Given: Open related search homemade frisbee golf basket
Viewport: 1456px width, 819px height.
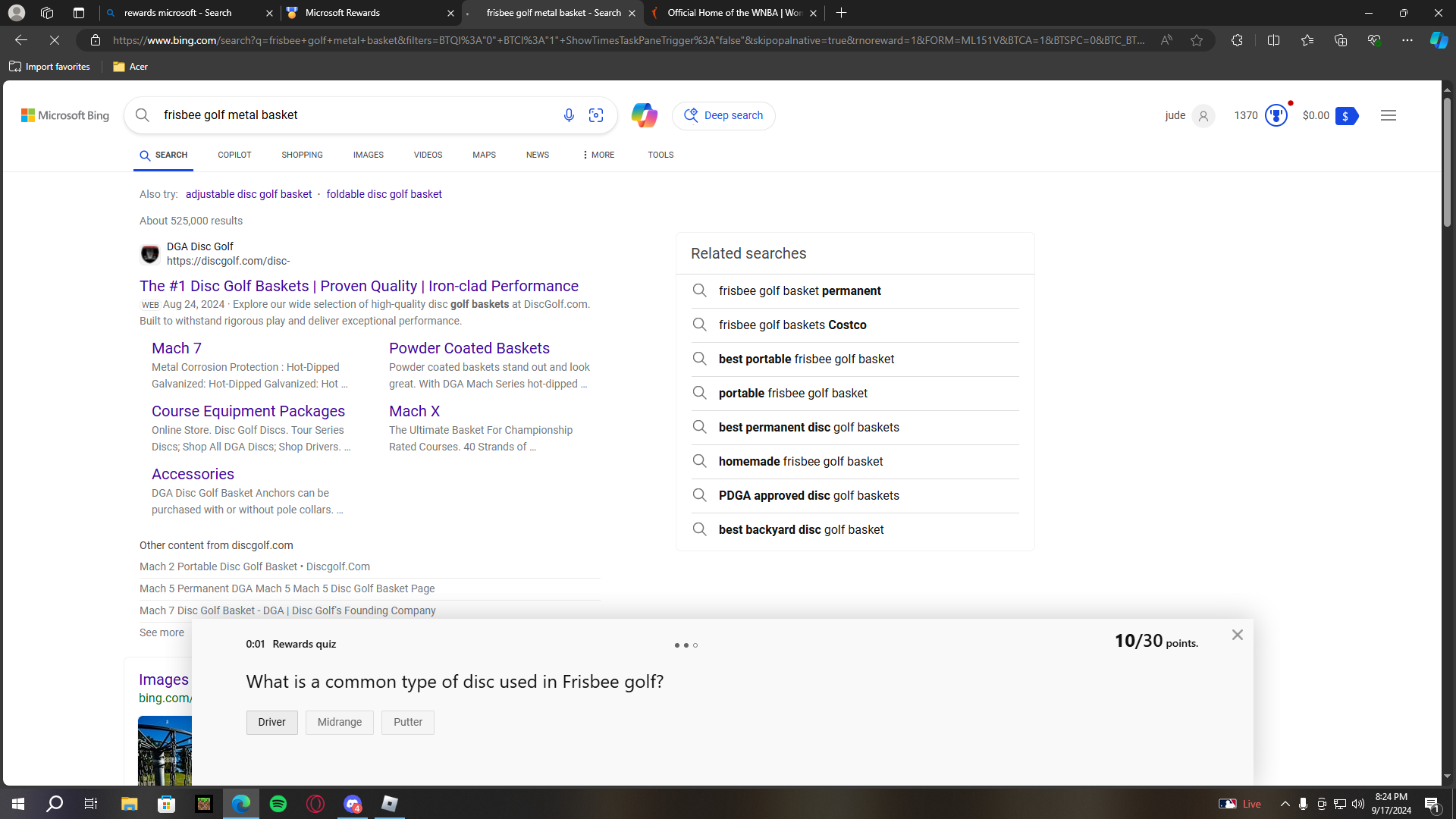Looking at the screenshot, I should [x=800, y=461].
